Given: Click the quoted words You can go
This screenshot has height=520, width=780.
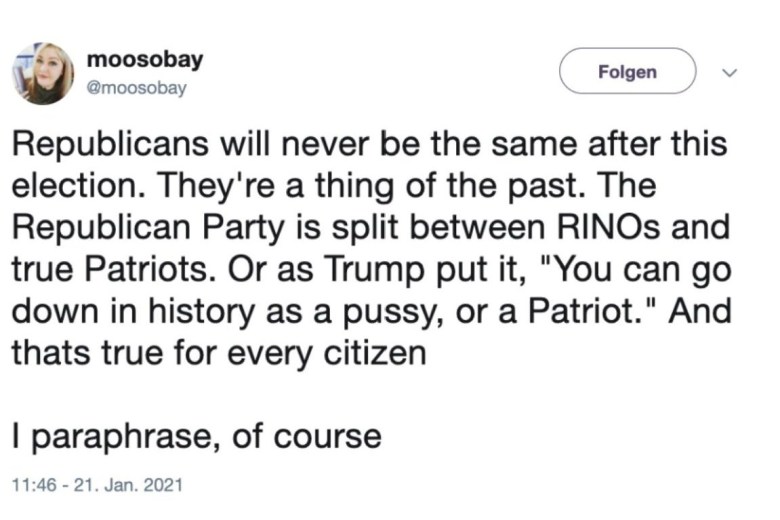Looking at the screenshot, I should coord(640,270).
